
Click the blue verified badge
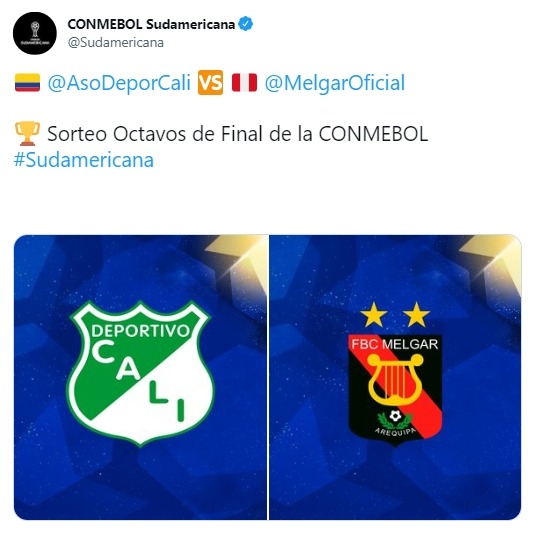pos(246,24)
